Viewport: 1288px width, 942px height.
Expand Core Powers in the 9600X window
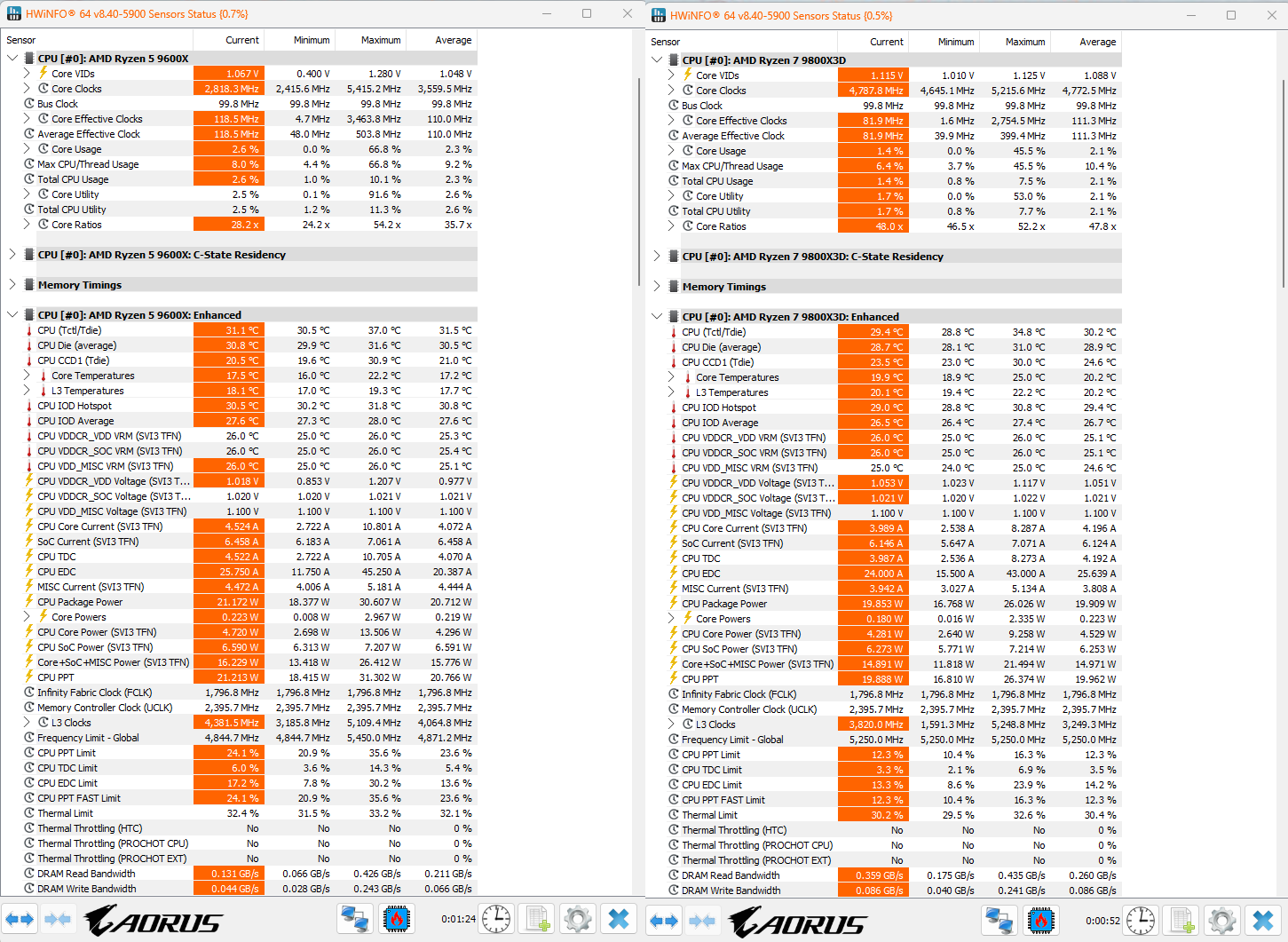tap(27, 617)
